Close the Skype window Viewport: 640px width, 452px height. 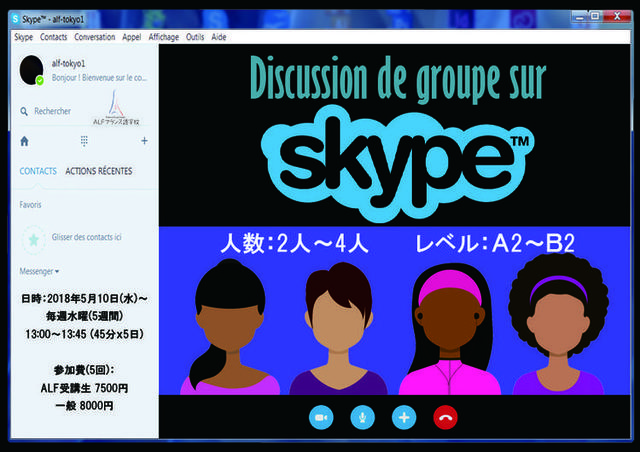(617, 17)
